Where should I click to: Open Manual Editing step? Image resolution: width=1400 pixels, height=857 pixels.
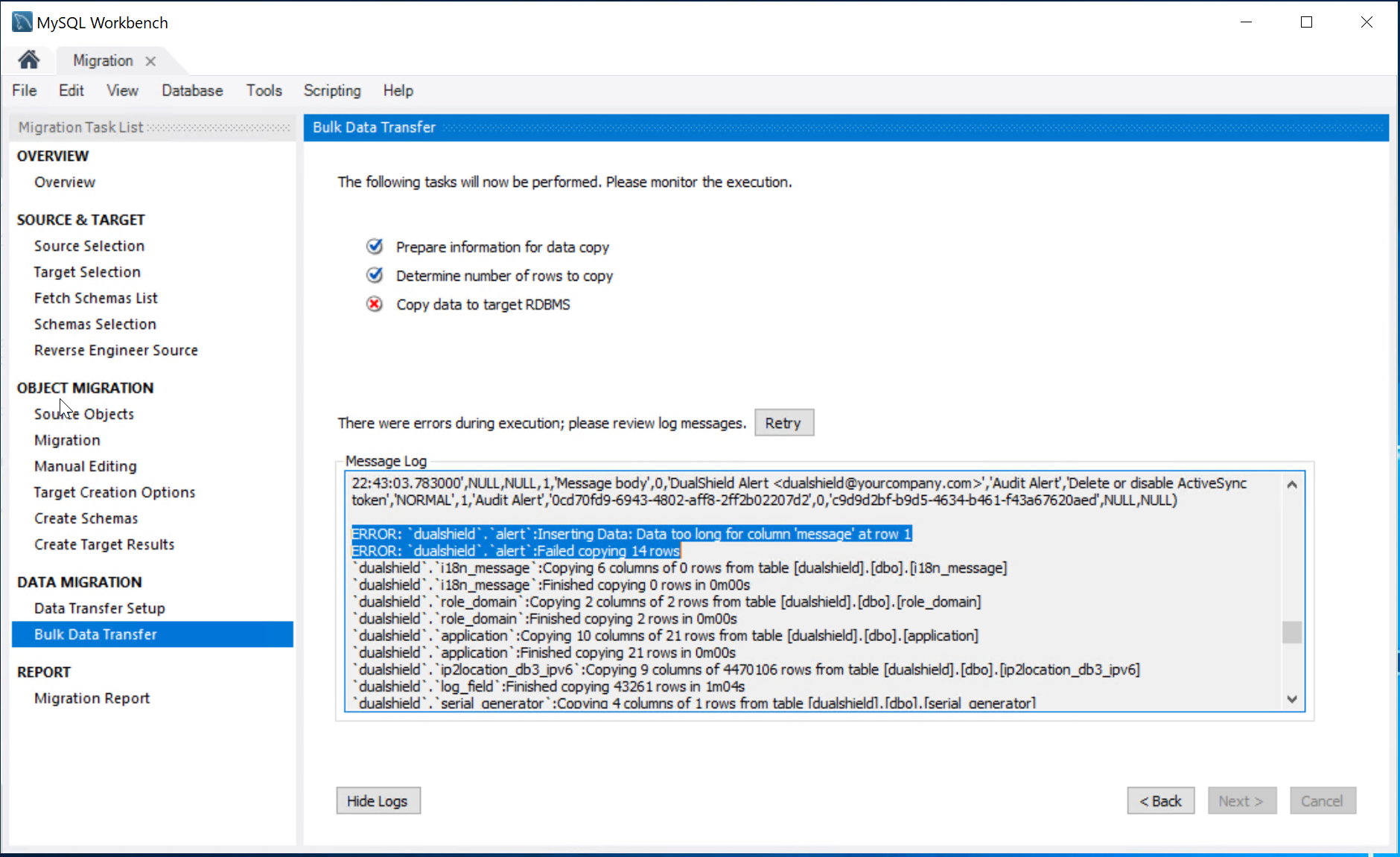85,466
